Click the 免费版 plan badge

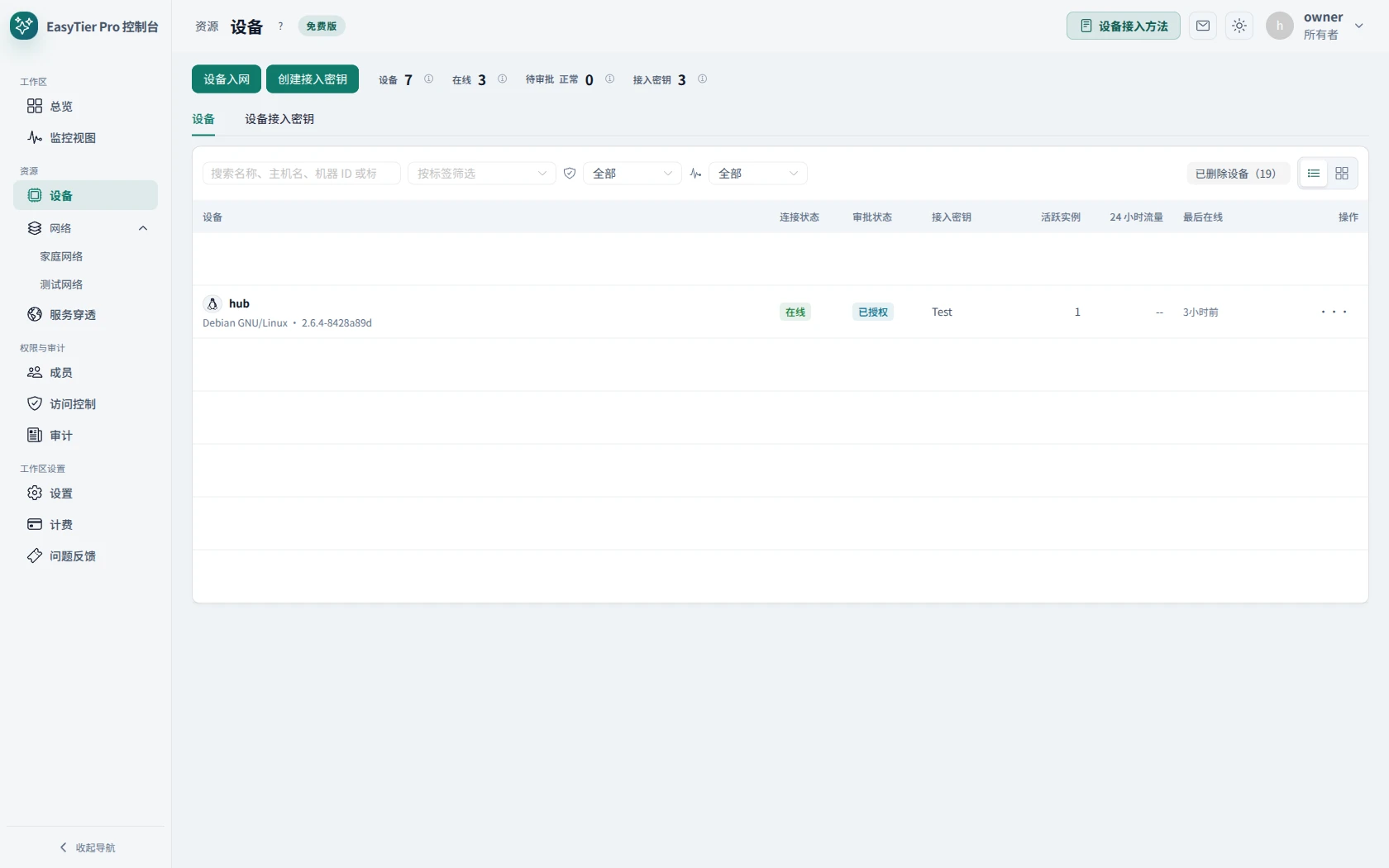pyautogui.click(x=322, y=26)
